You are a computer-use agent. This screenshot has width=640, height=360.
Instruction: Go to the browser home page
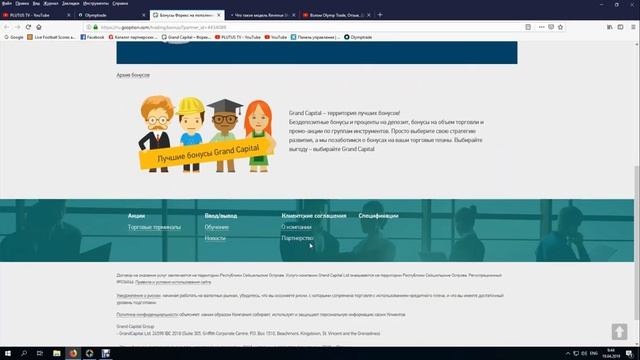point(39,27)
